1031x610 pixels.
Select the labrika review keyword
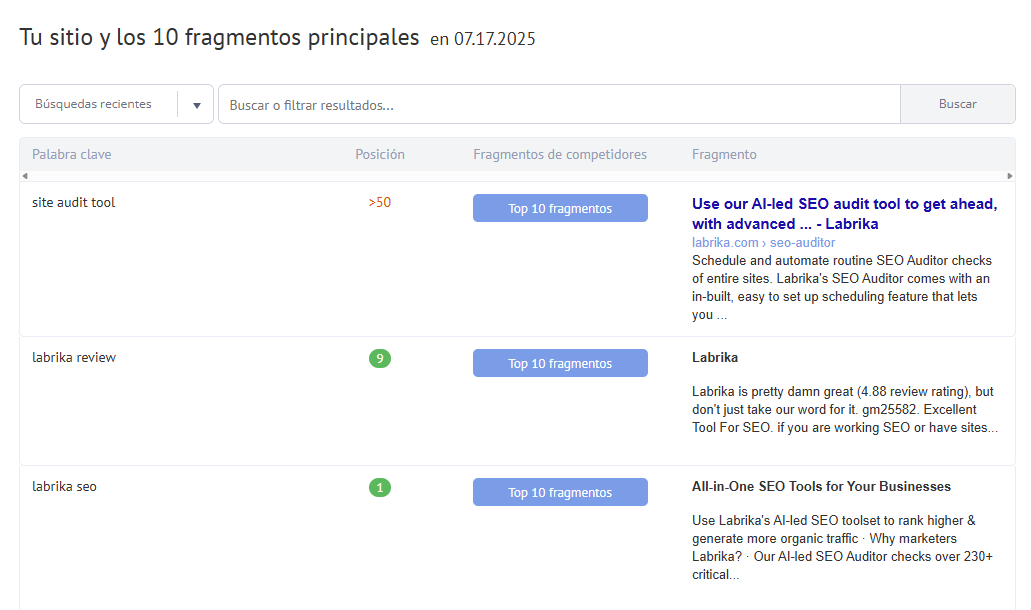coord(74,358)
